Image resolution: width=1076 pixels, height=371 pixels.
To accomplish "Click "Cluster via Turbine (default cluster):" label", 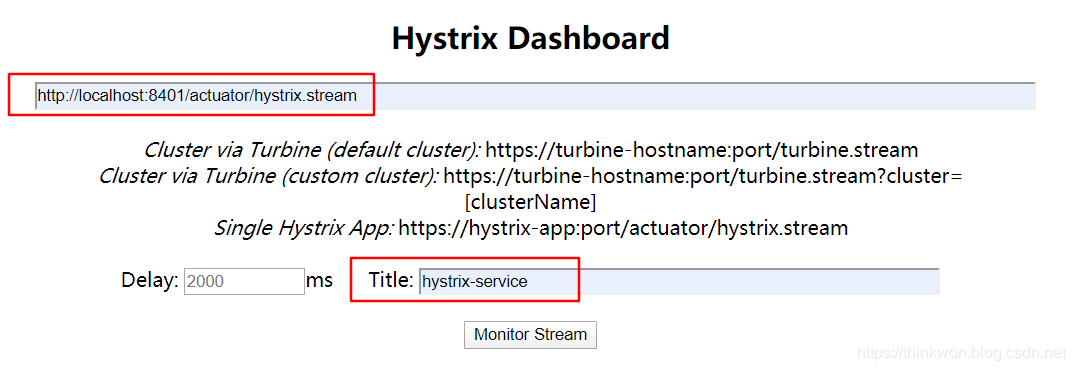I will [x=312, y=150].
